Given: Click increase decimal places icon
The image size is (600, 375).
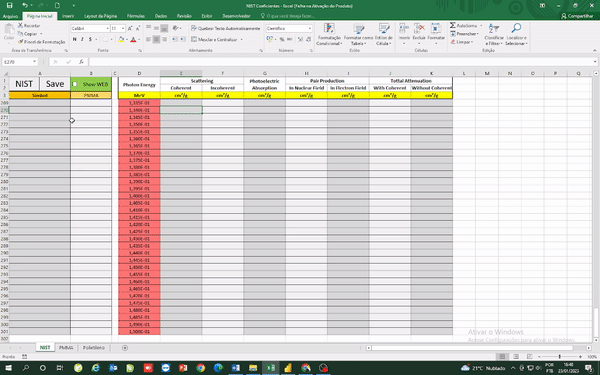Looking at the screenshot, I should [300, 39].
